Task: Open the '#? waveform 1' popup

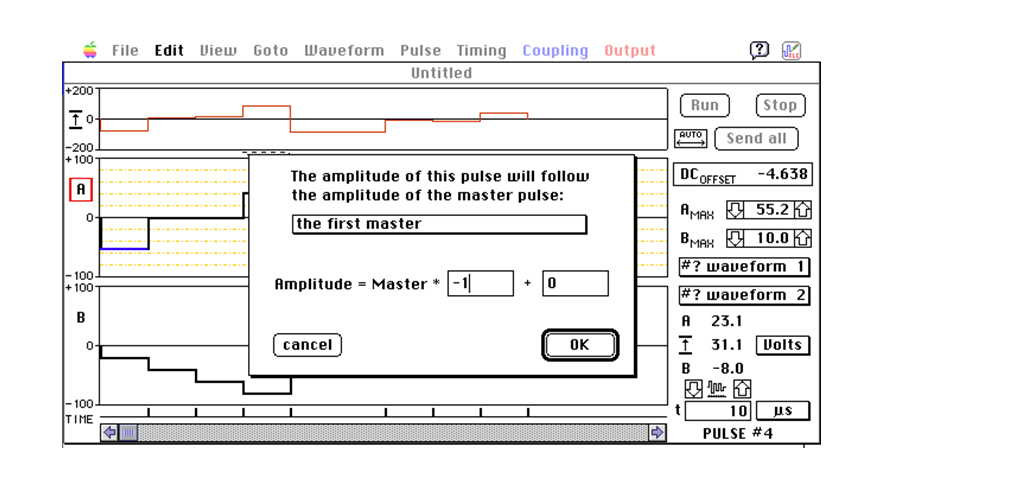Action: tap(744, 267)
